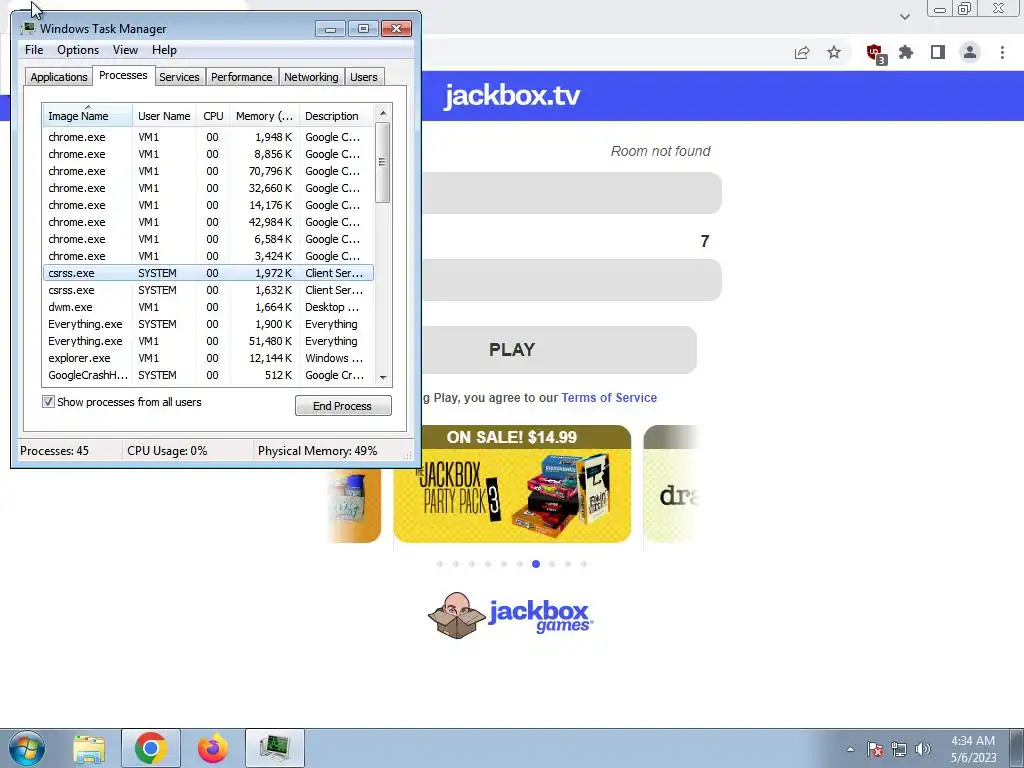Open the File menu in Task Manager
The image size is (1024, 768).
point(34,50)
